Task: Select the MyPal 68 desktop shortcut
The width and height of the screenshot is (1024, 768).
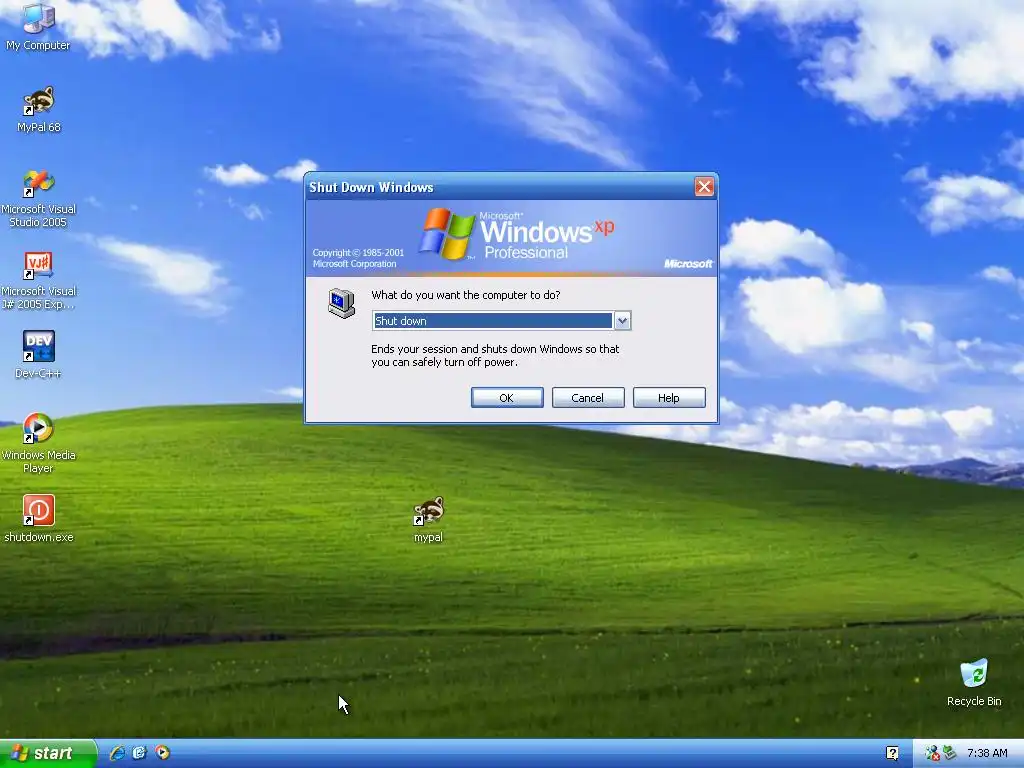Action: click(39, 109)
